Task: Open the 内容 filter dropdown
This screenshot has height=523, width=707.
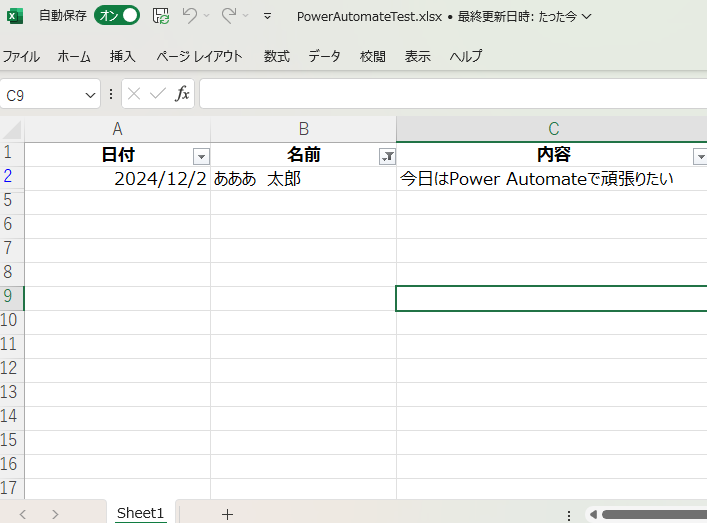Action: coord(700,156)
